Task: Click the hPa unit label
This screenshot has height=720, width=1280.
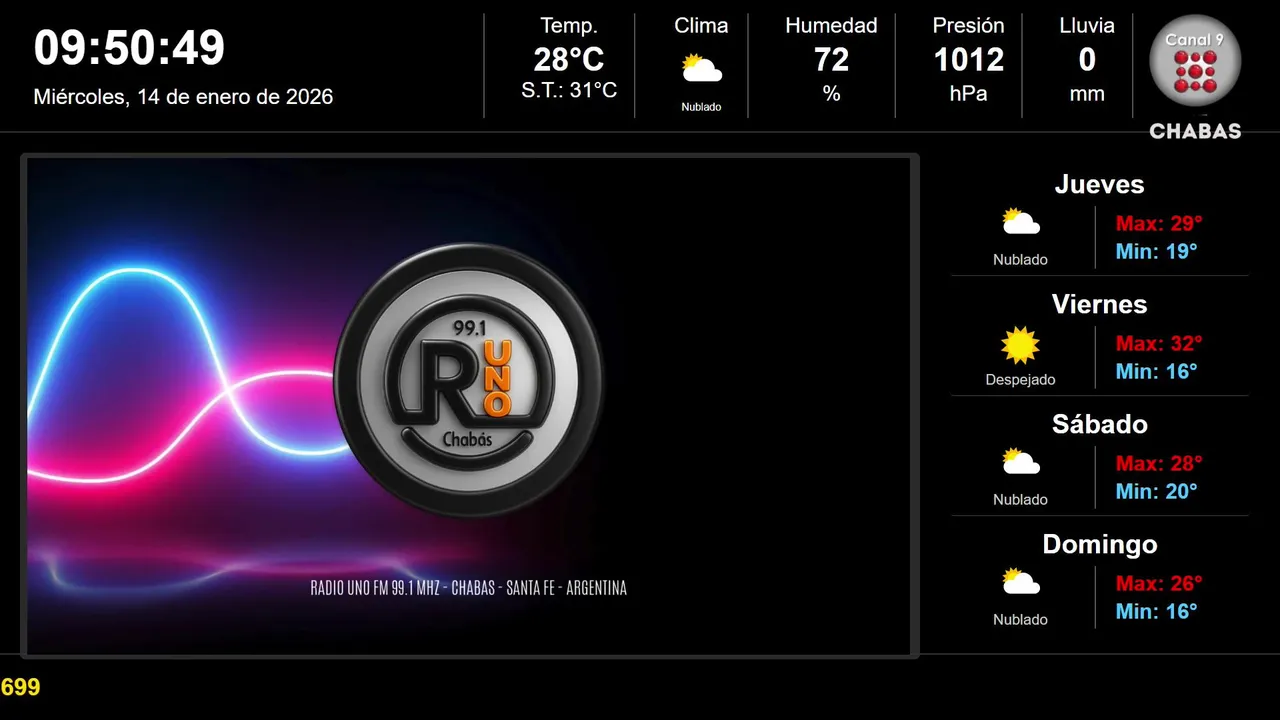Action: [968, 94]
